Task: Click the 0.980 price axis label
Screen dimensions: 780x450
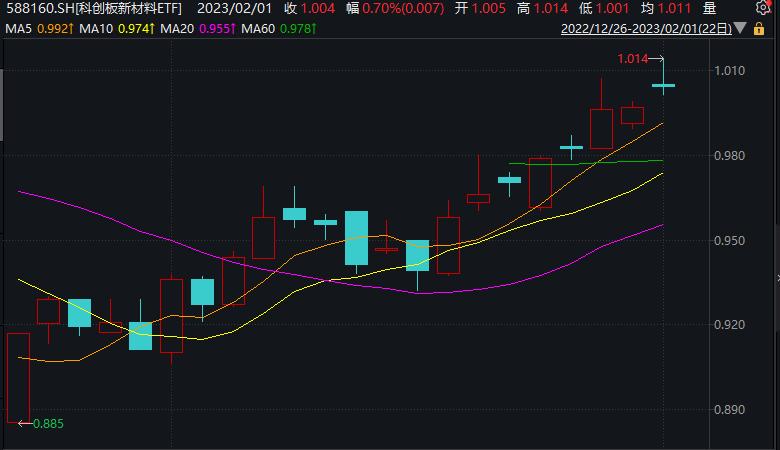Action: (730, 156)
